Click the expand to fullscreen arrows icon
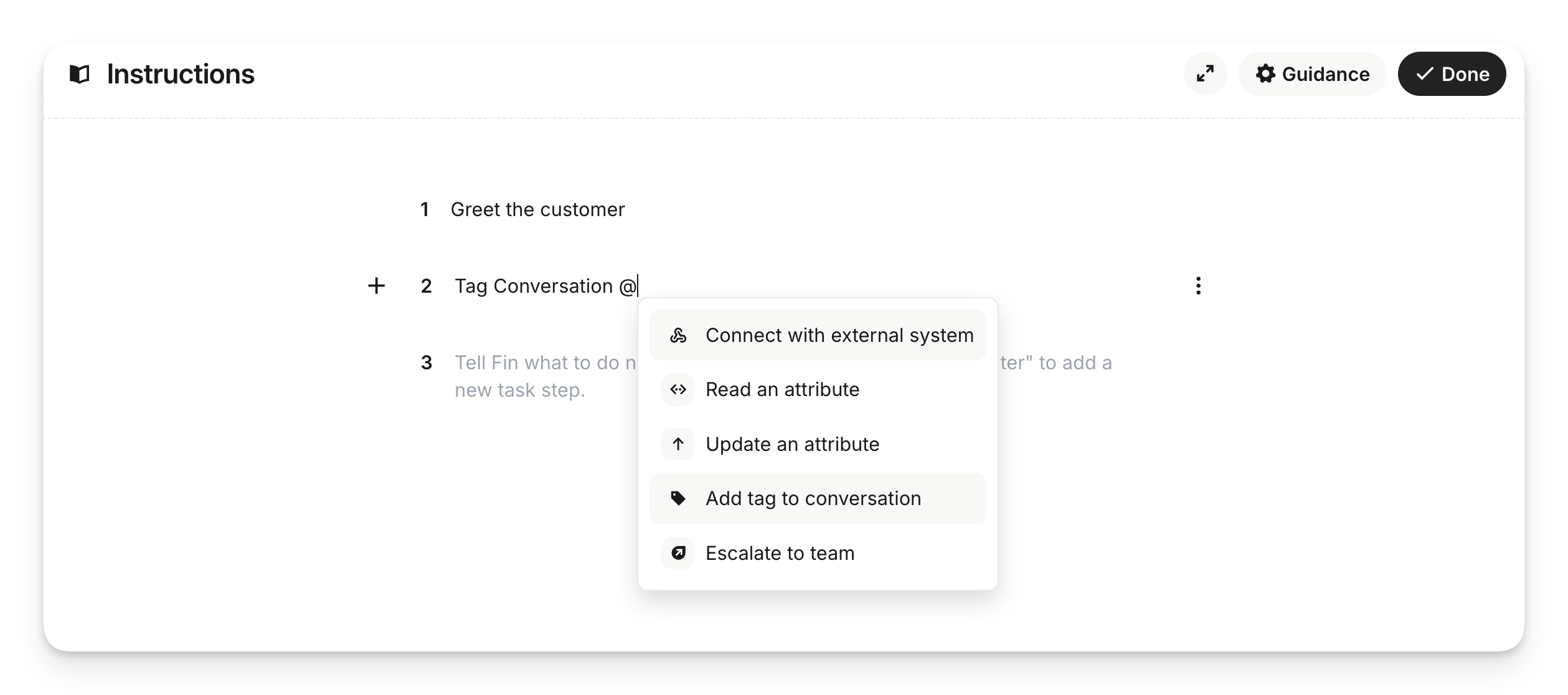This screenshot has height=695, width=1568. pos(1205,74)
